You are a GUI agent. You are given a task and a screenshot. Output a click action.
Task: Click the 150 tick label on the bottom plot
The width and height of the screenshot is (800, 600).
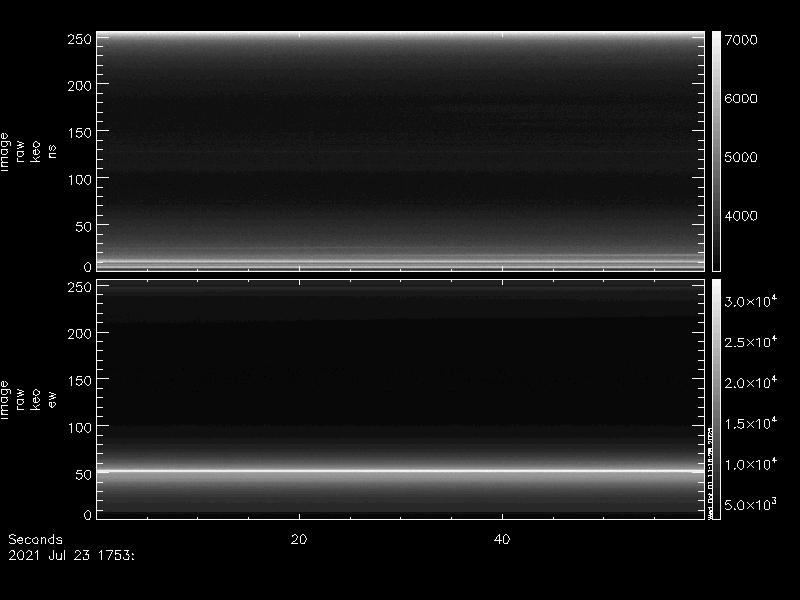tap(79, 380)
